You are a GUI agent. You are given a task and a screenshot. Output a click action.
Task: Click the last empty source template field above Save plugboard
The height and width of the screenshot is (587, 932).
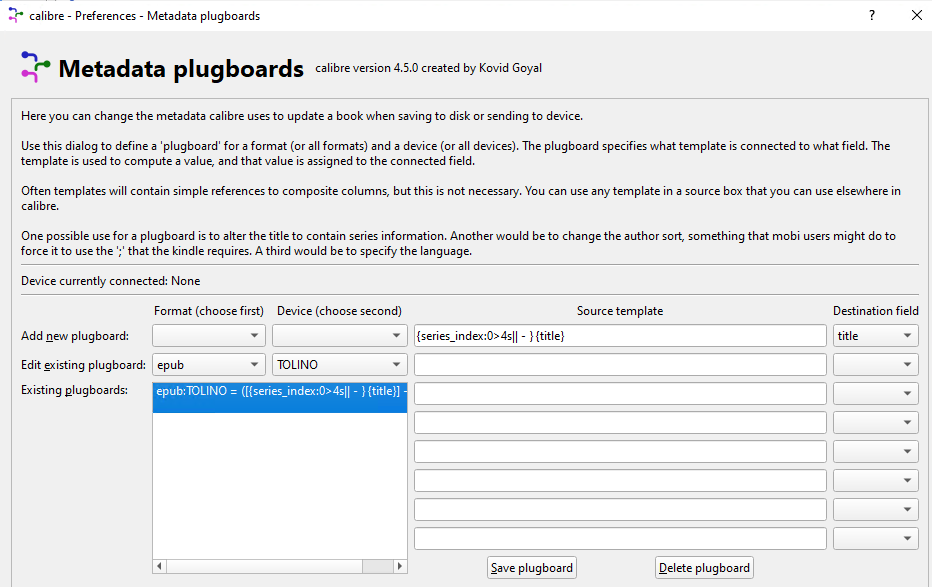tap(620, 539)
